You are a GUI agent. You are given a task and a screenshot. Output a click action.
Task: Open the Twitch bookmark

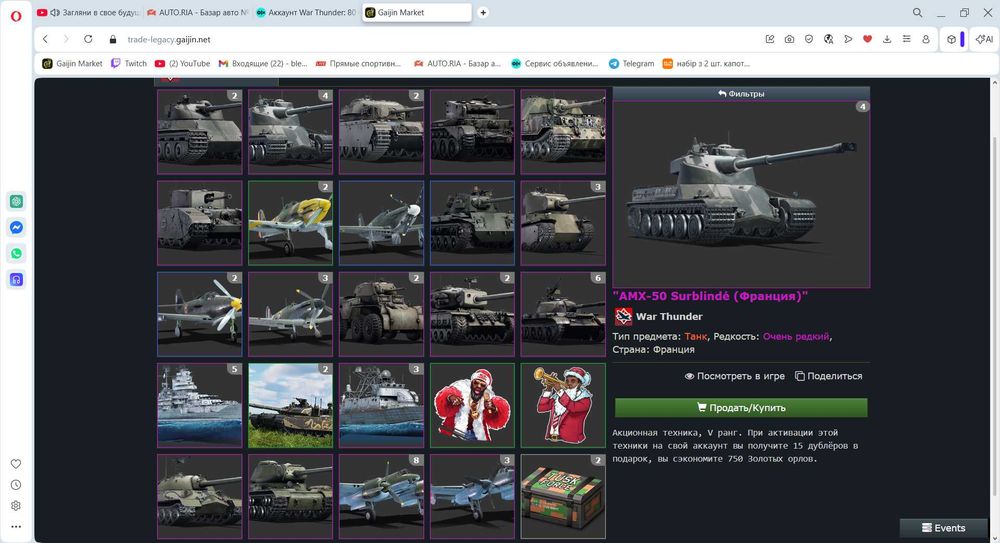[x=129, y=63]
